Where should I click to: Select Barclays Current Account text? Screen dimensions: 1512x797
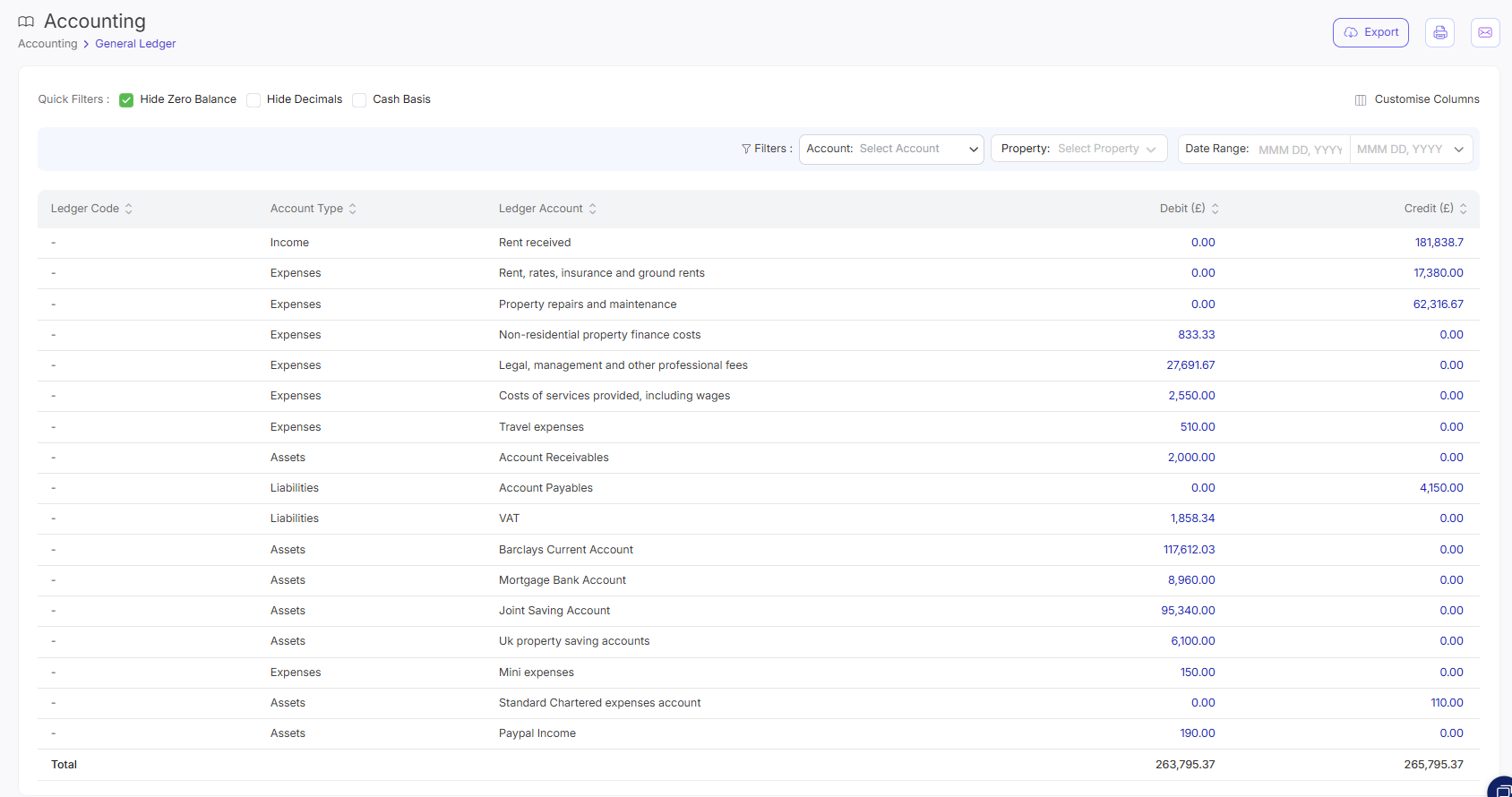coord(566,550)
